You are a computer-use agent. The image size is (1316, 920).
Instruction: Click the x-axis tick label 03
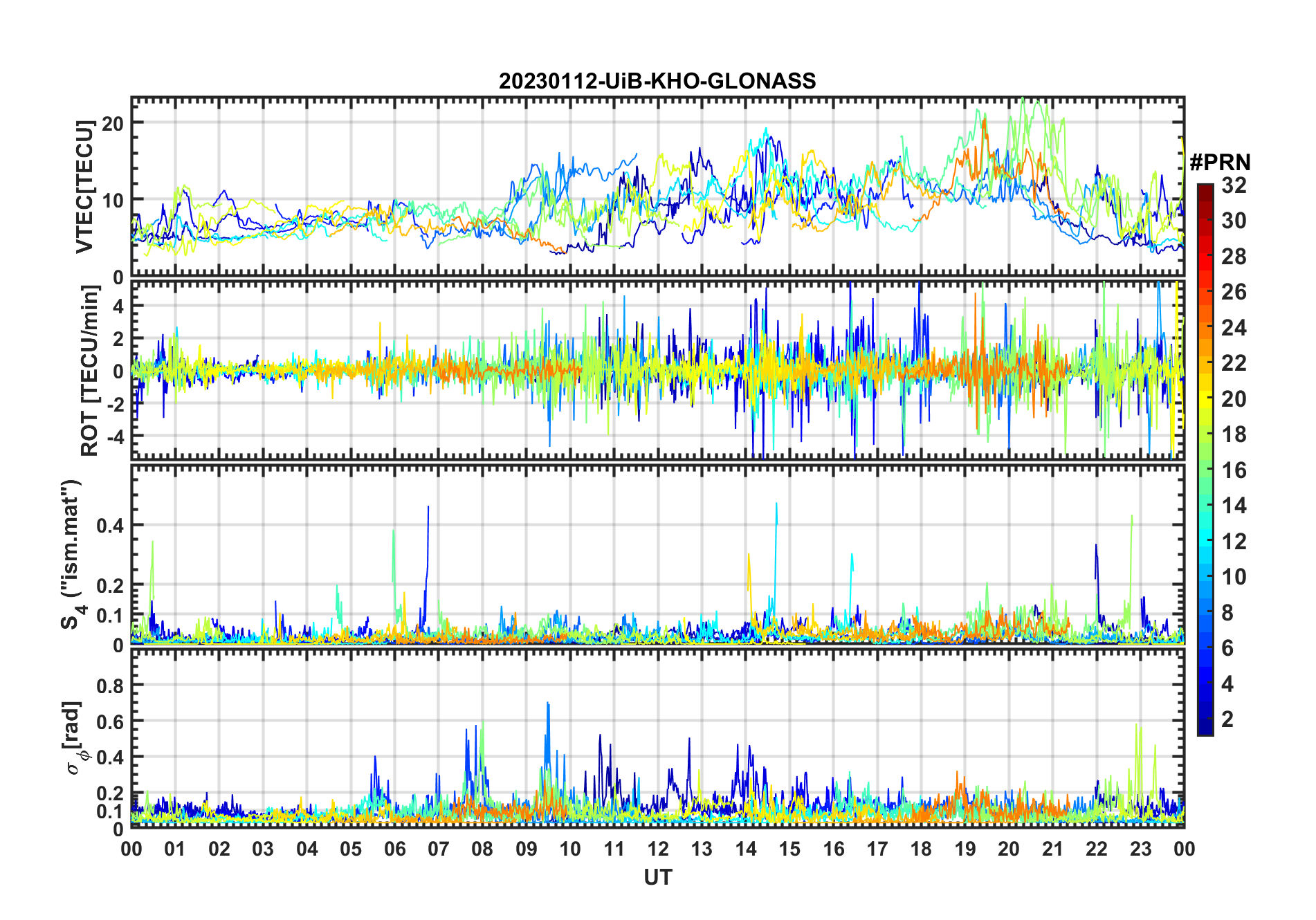263,849
